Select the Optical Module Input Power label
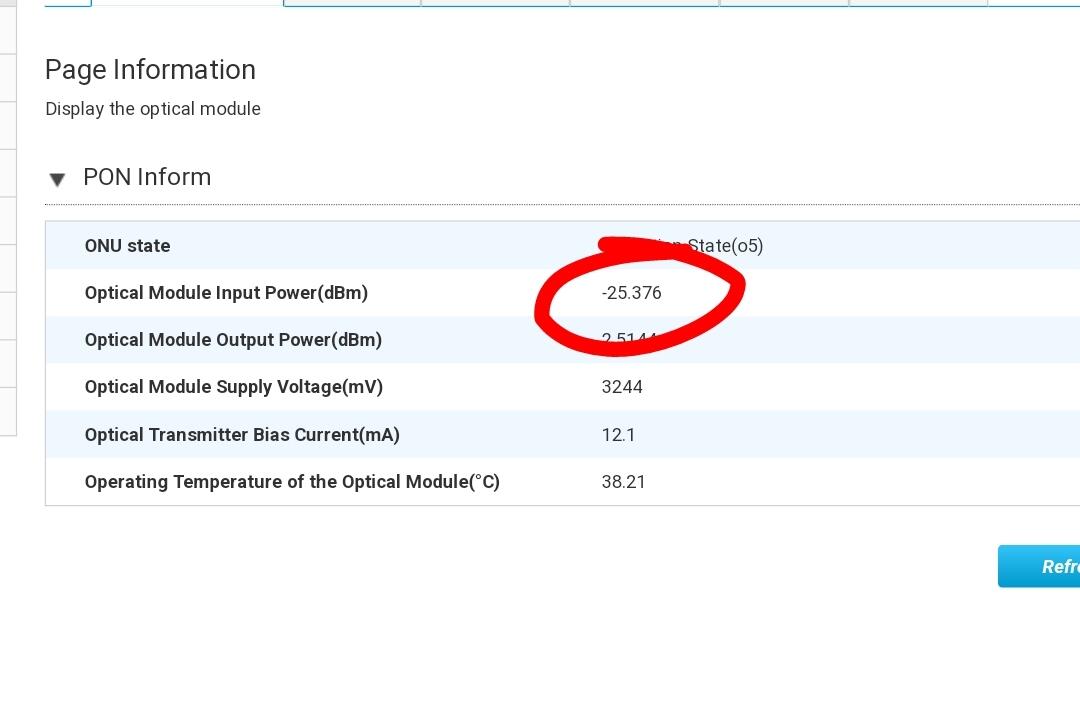The height and width of the screenshot is (715, 1080). pyautogui.click(x=226, y=293)
